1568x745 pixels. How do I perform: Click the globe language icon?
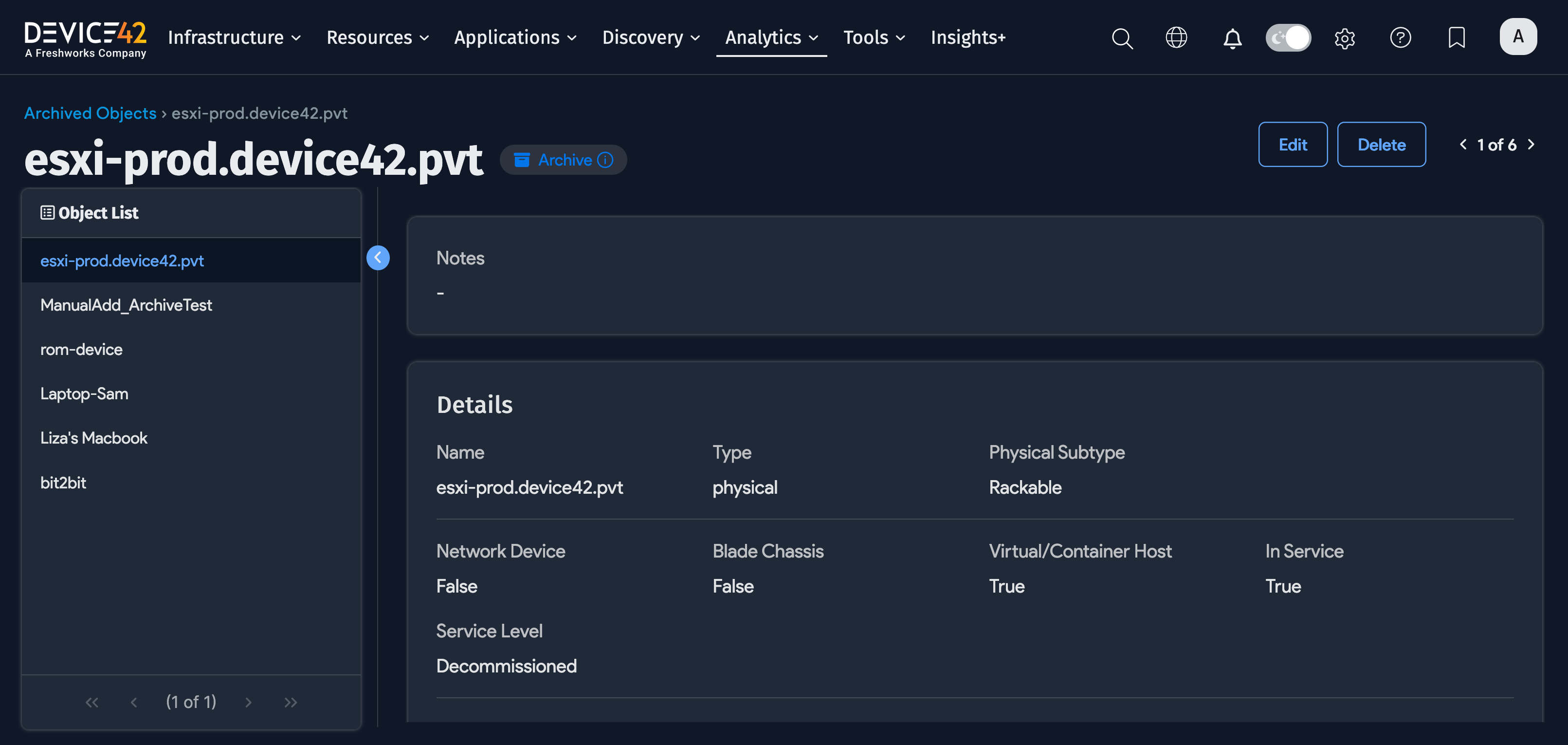(1176, 38)
